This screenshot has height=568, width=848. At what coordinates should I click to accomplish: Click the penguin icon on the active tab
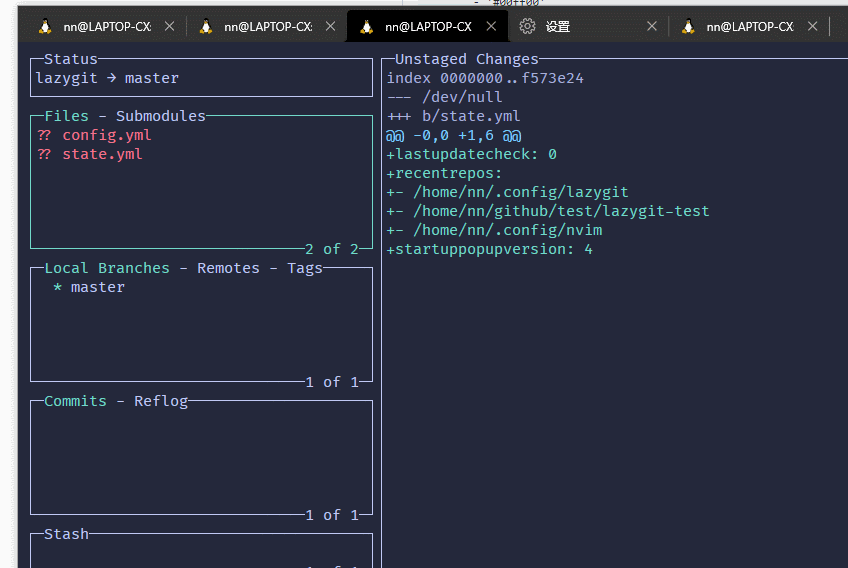click(x=367, y=26)
